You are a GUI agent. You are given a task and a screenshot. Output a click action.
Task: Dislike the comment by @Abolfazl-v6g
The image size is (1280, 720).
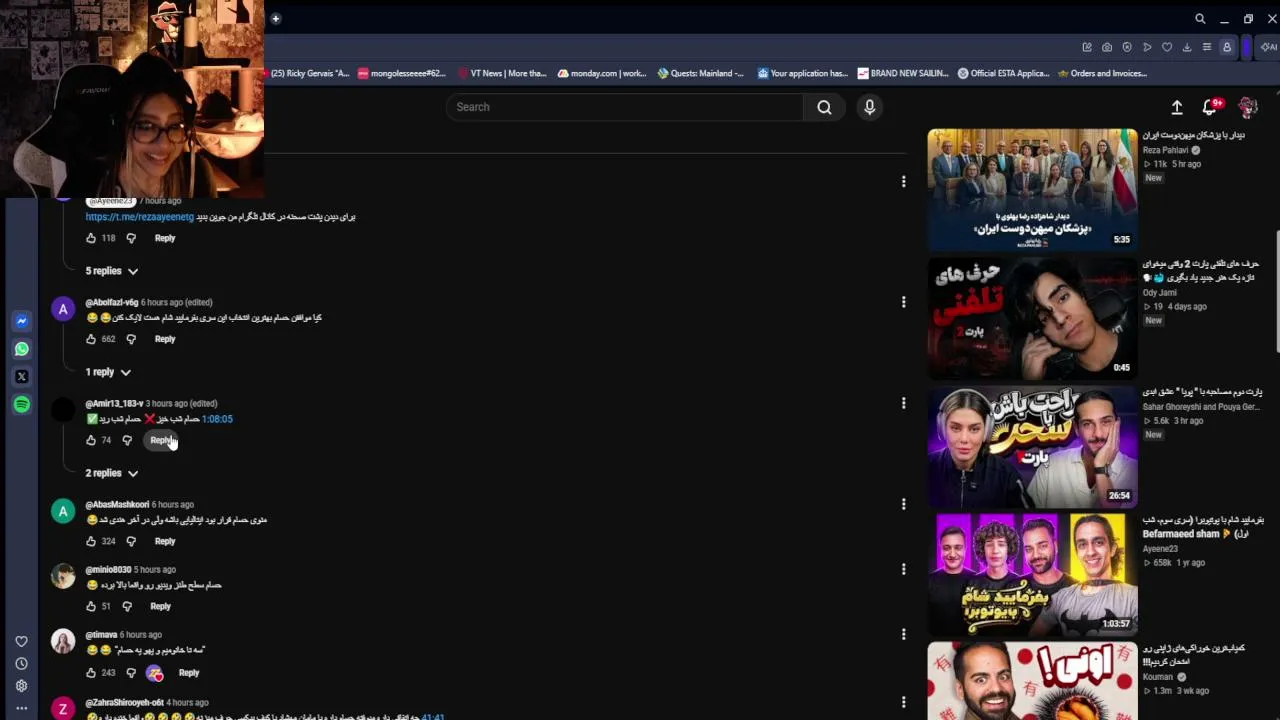131,339
